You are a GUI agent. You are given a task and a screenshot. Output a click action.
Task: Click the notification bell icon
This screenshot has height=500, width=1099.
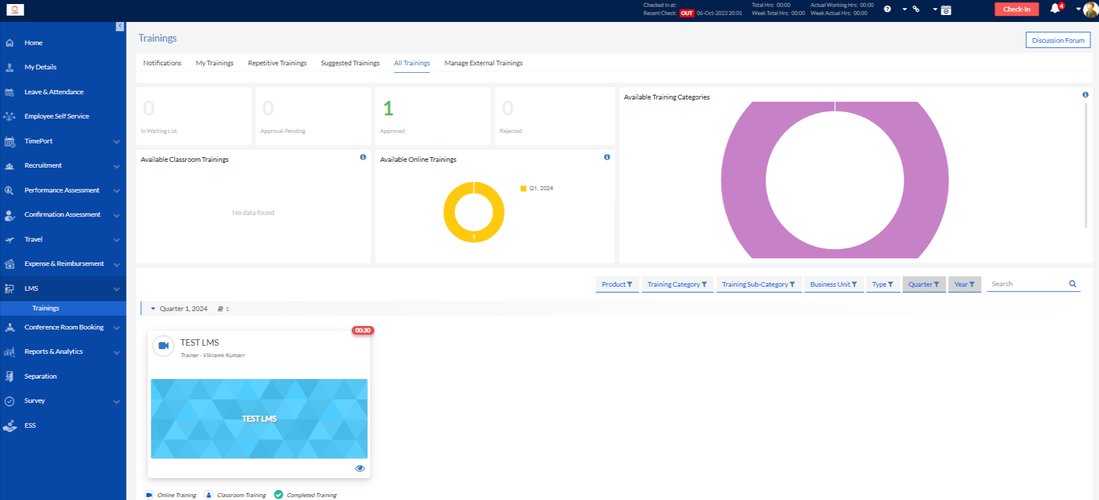tap(1054, 9)
